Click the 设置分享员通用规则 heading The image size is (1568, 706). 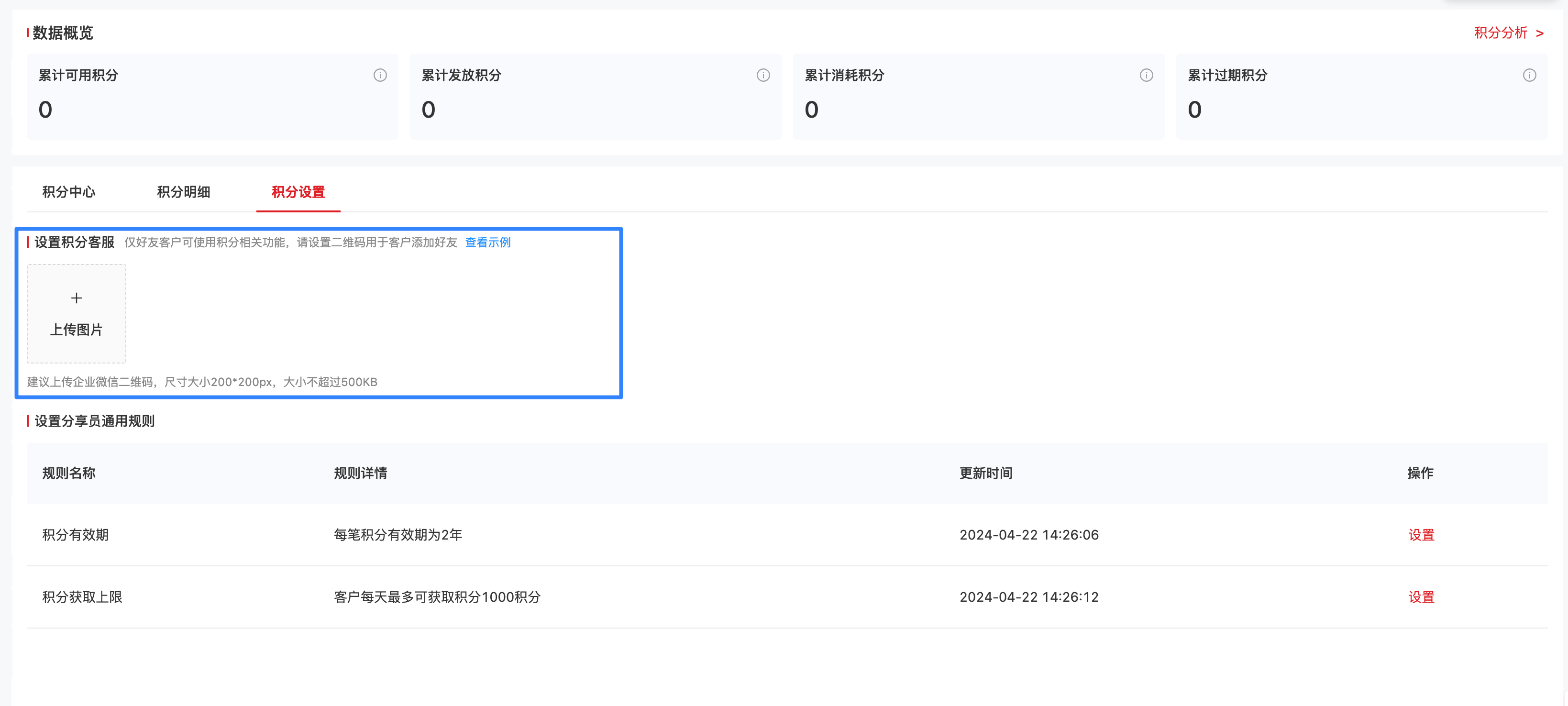click(94, 421)
